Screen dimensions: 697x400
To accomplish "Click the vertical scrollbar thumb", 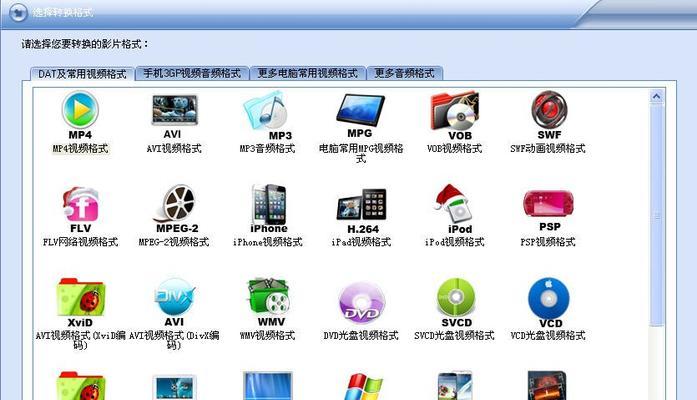I will click(x=657, y=216).
